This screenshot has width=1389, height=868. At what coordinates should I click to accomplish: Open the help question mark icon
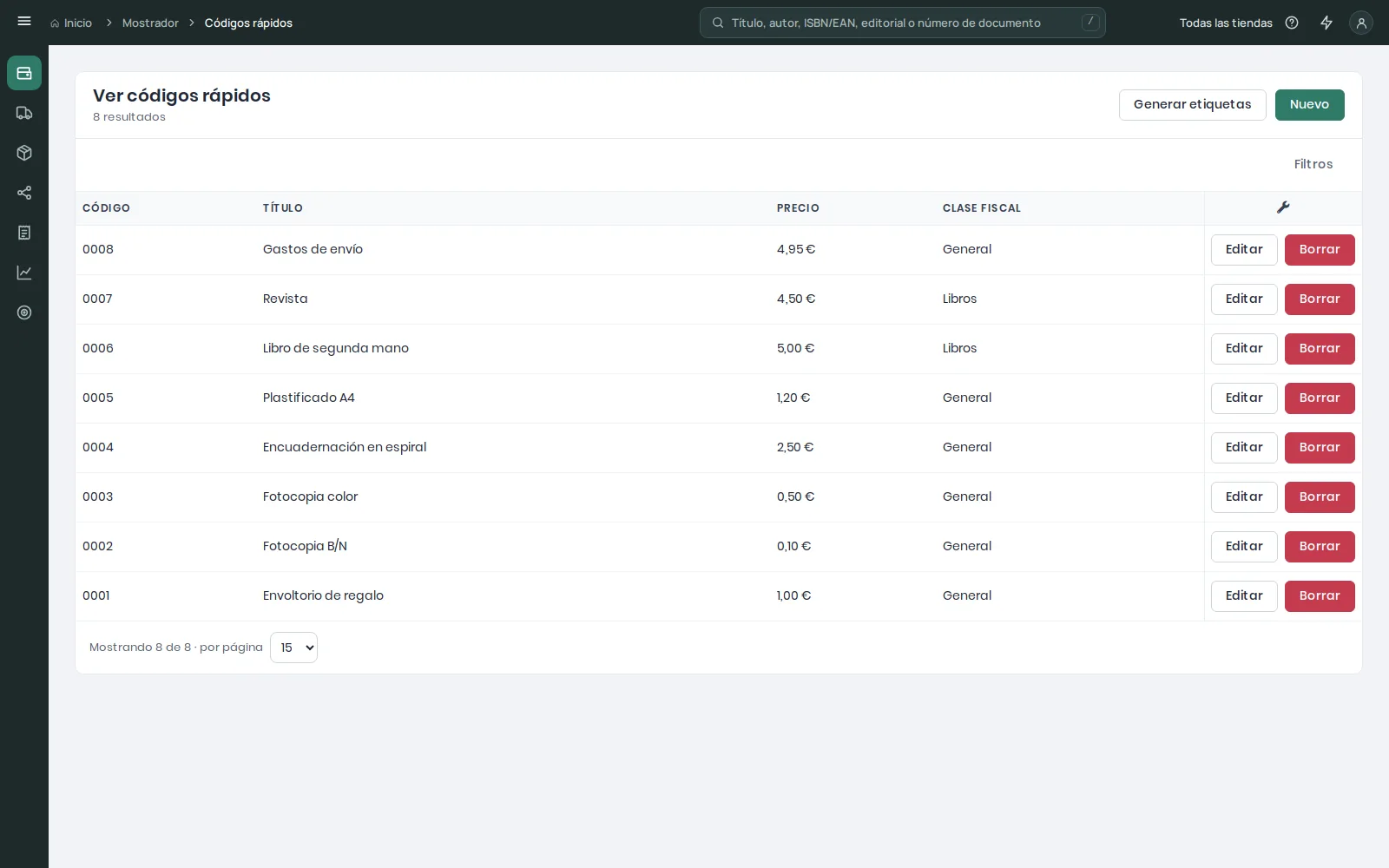(x=1292, y=23)
